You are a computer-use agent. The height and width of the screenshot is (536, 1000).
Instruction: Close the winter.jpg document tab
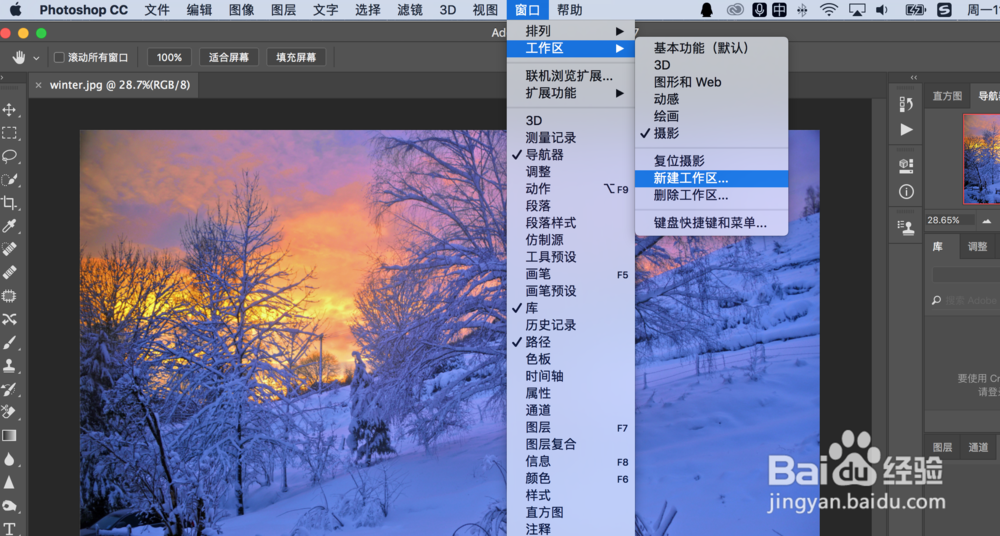[38, 85]
